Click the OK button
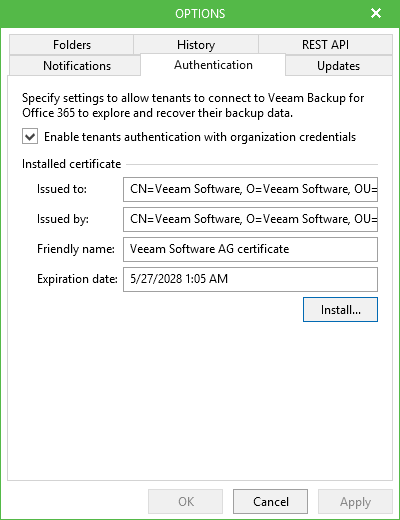The height and width of the screenshot is (520, 400). 185,501
